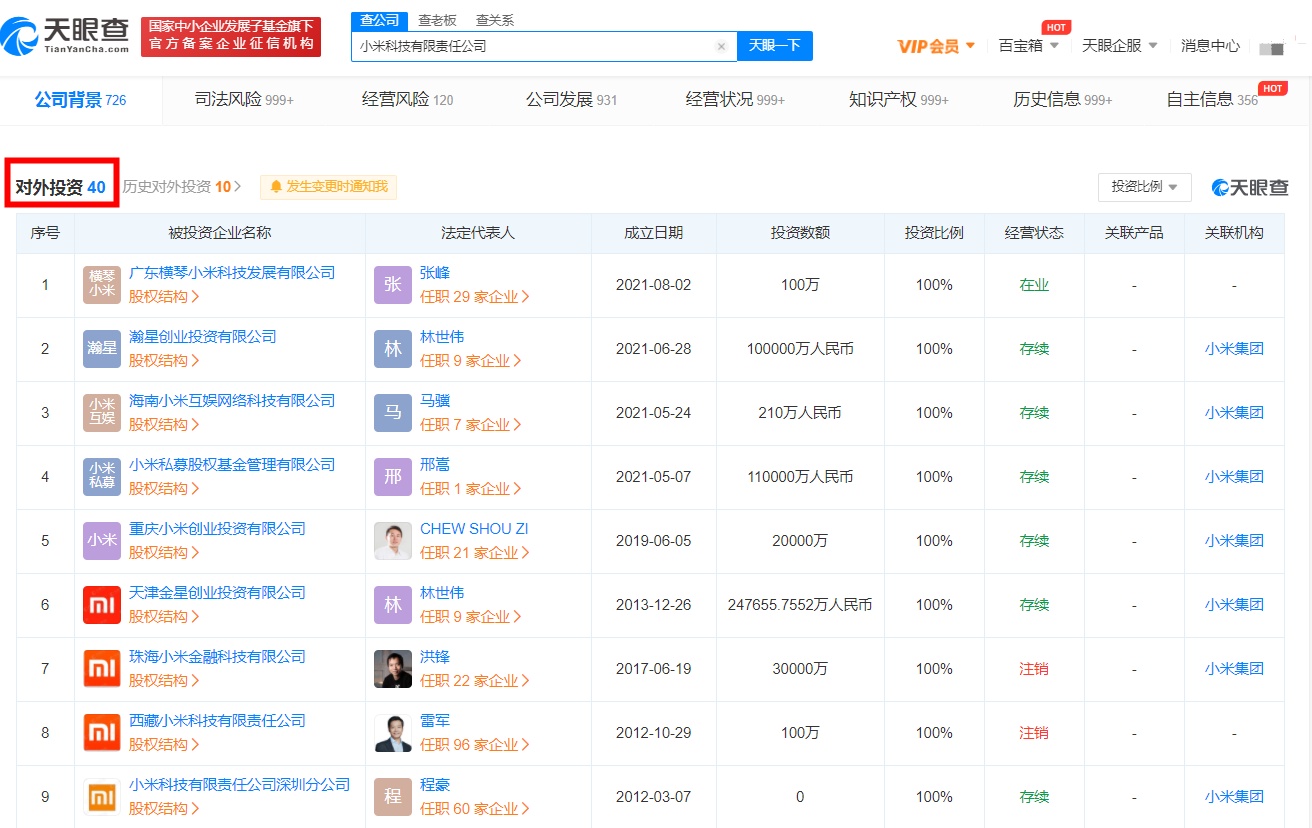Viewport: 1312px width, 828px height.
Task: Click the 小米私募 company logo tile
Action: (102, 477)
